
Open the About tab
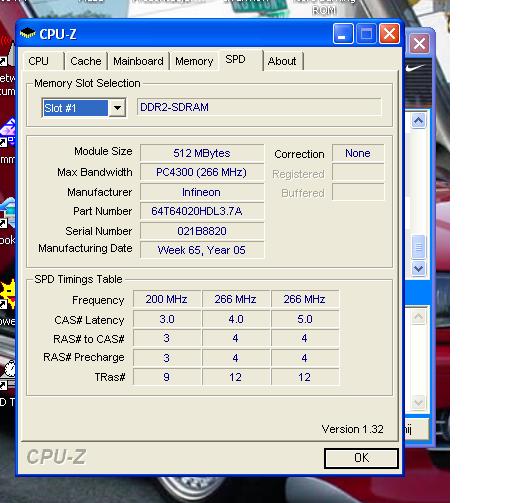[282, 61]
